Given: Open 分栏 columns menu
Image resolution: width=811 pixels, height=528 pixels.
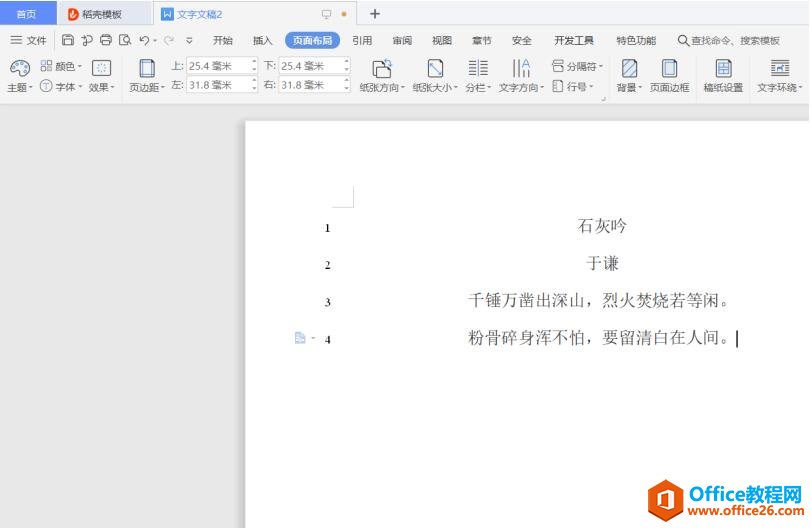Looking at the screenshot, I should click(x=478, y=76).
